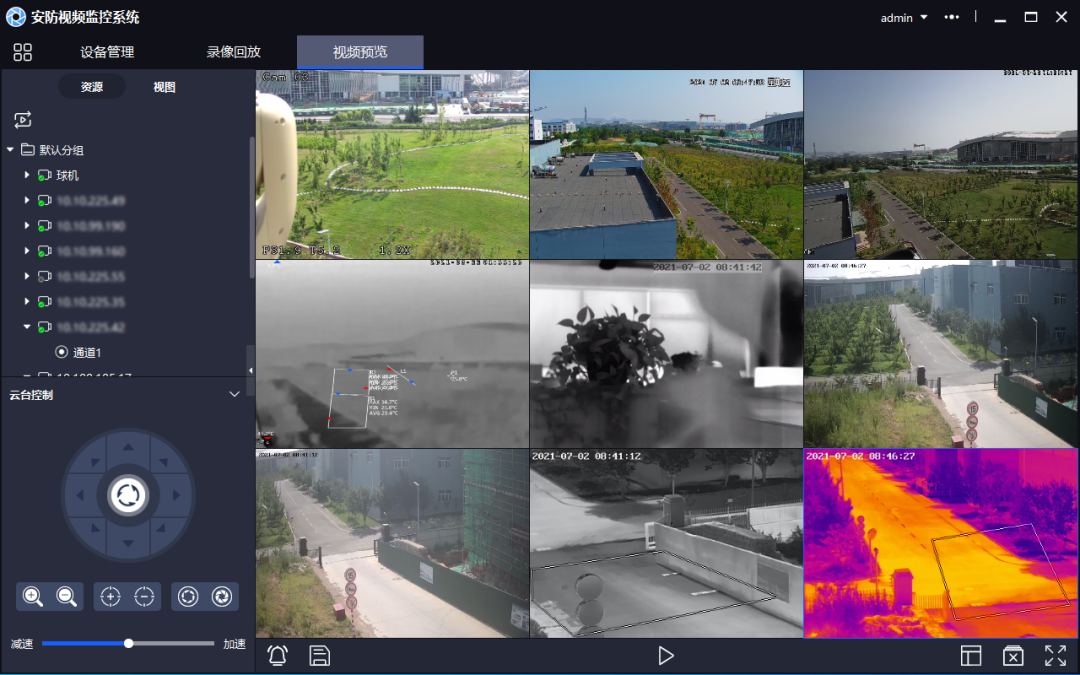Collapse the 云台控制 panel chevron
Screen dimensions: 1080x675
click(x=234, y=394)
